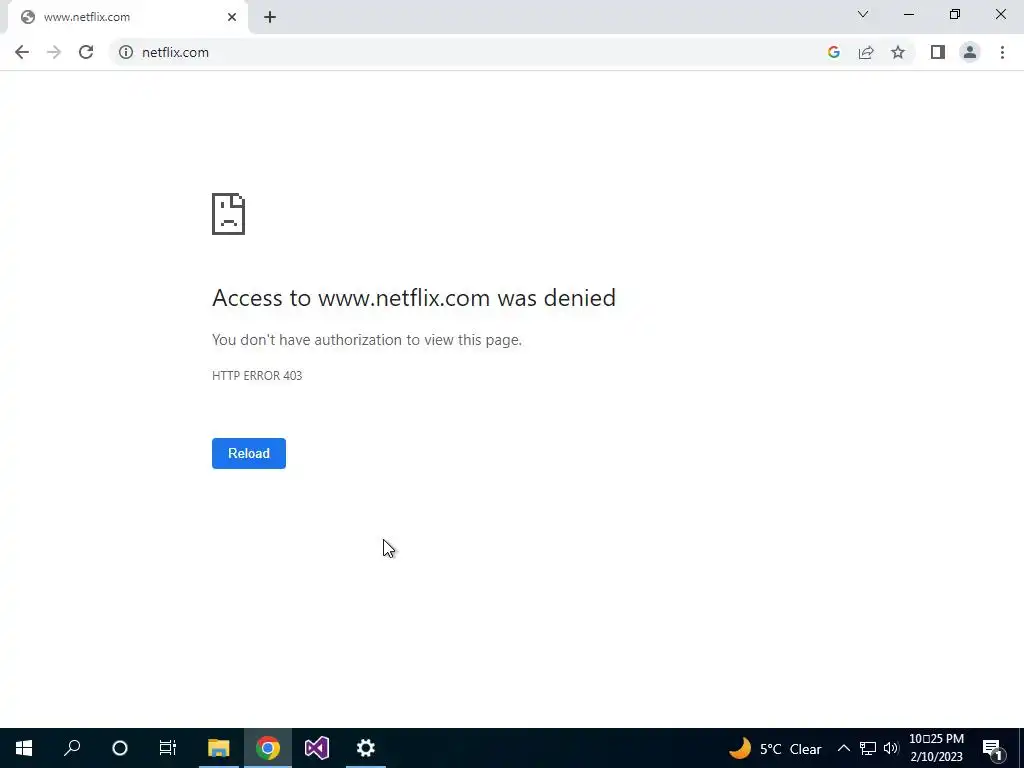
Task: Open Chrome three-dot menu
Action: click(1002, 52)
